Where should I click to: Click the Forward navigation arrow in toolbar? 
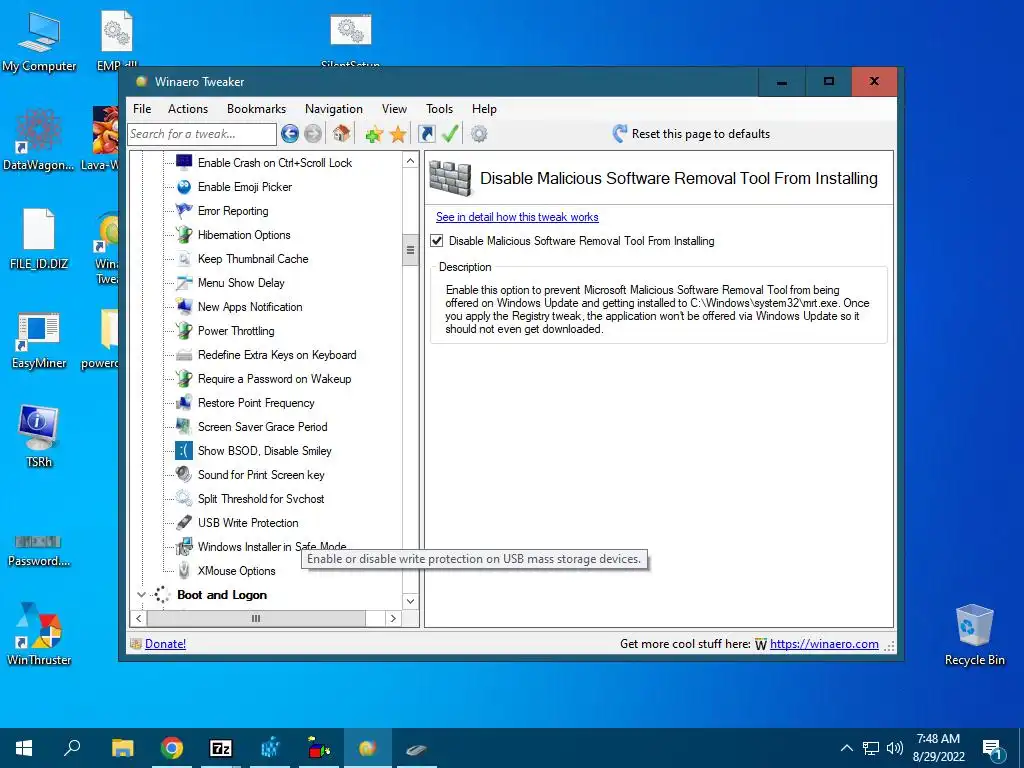313,134
